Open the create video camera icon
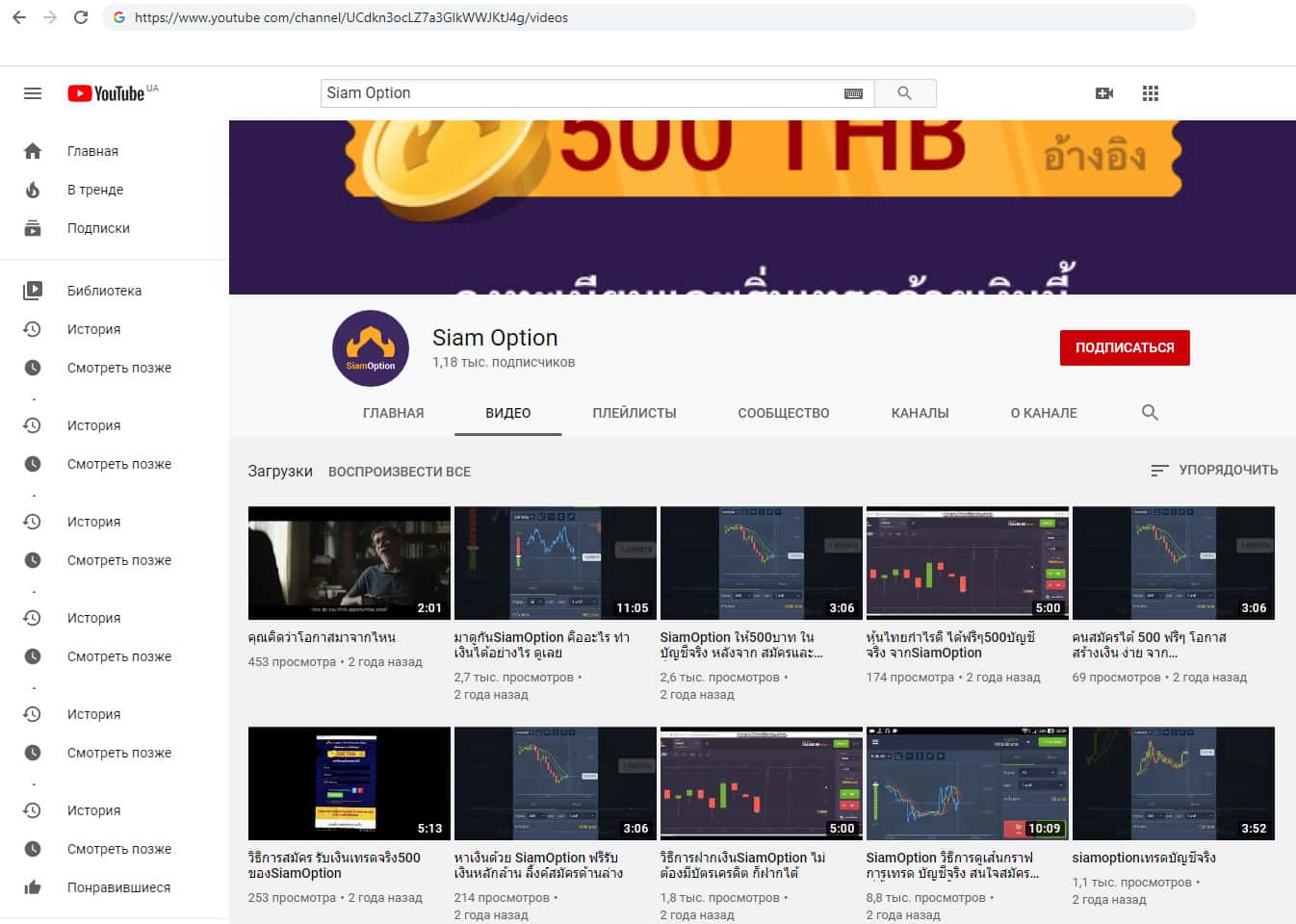1296x924 pixels. 1104,93
